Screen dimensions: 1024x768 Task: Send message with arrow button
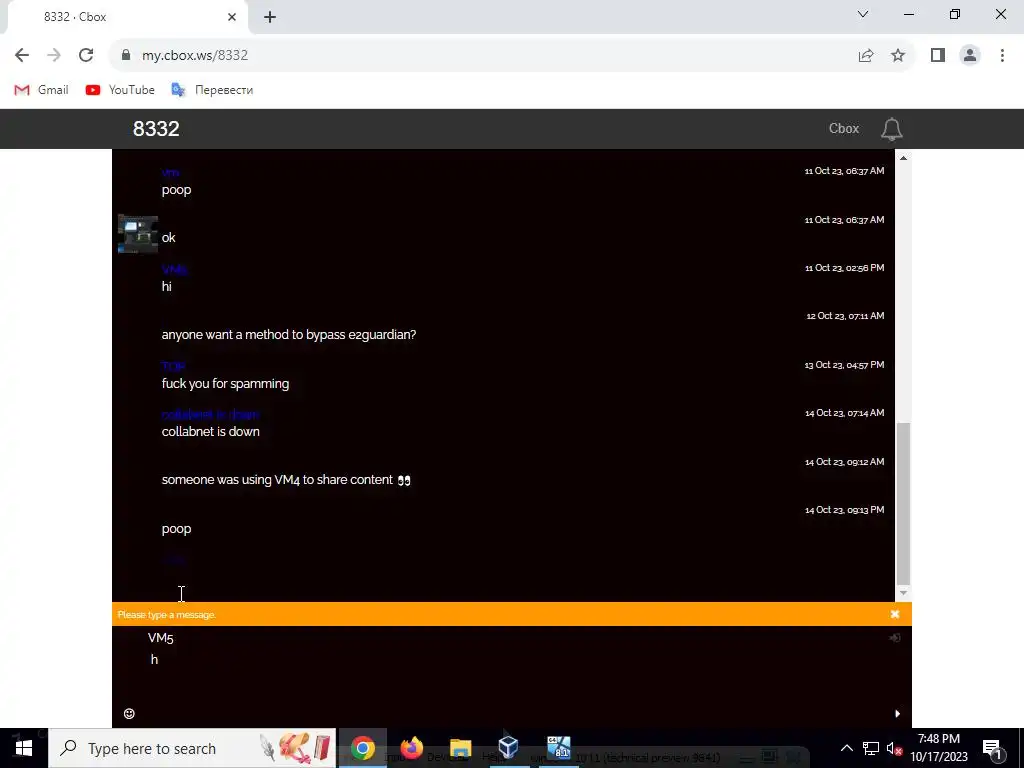pos(897,714)
